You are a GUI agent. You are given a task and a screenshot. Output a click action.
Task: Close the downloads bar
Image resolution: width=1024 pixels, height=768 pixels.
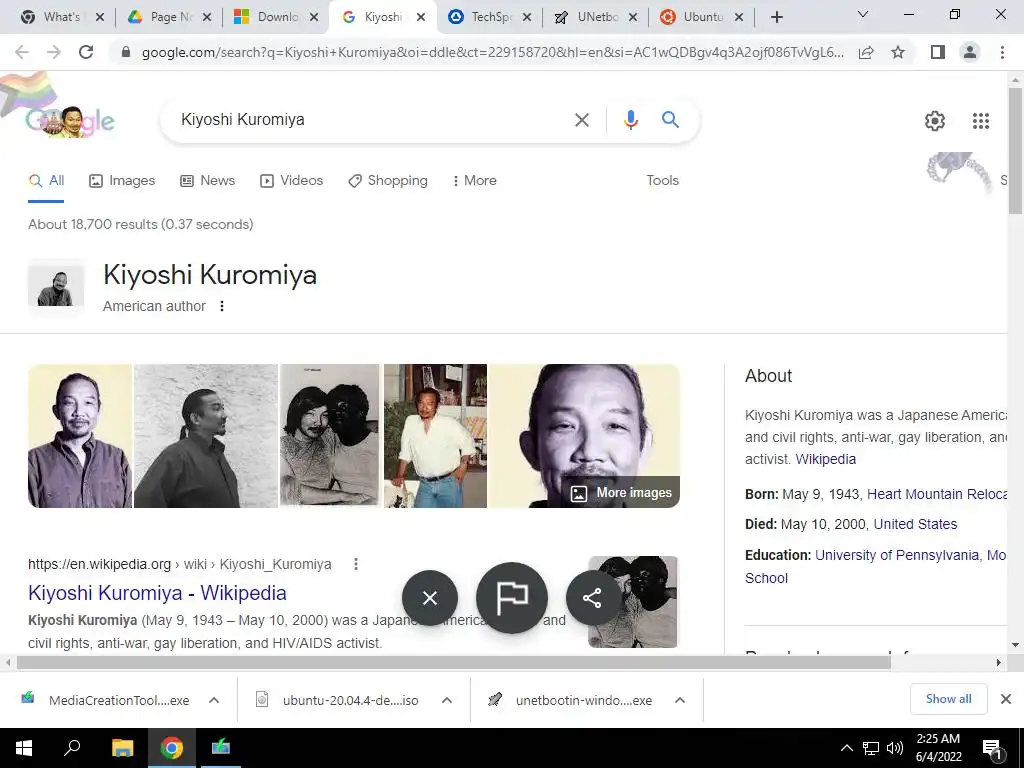(x=1006, y=699)
